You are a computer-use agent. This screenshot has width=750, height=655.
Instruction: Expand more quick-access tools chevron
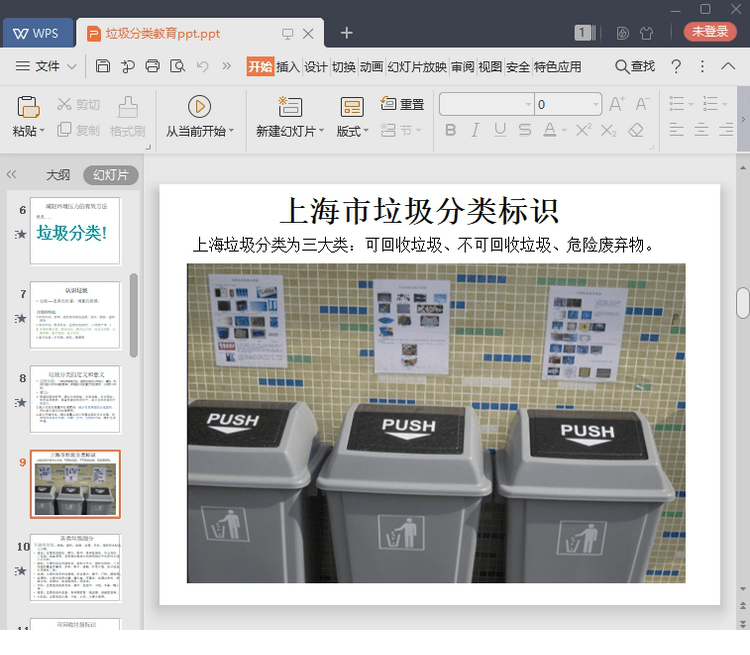coord(227,66)
